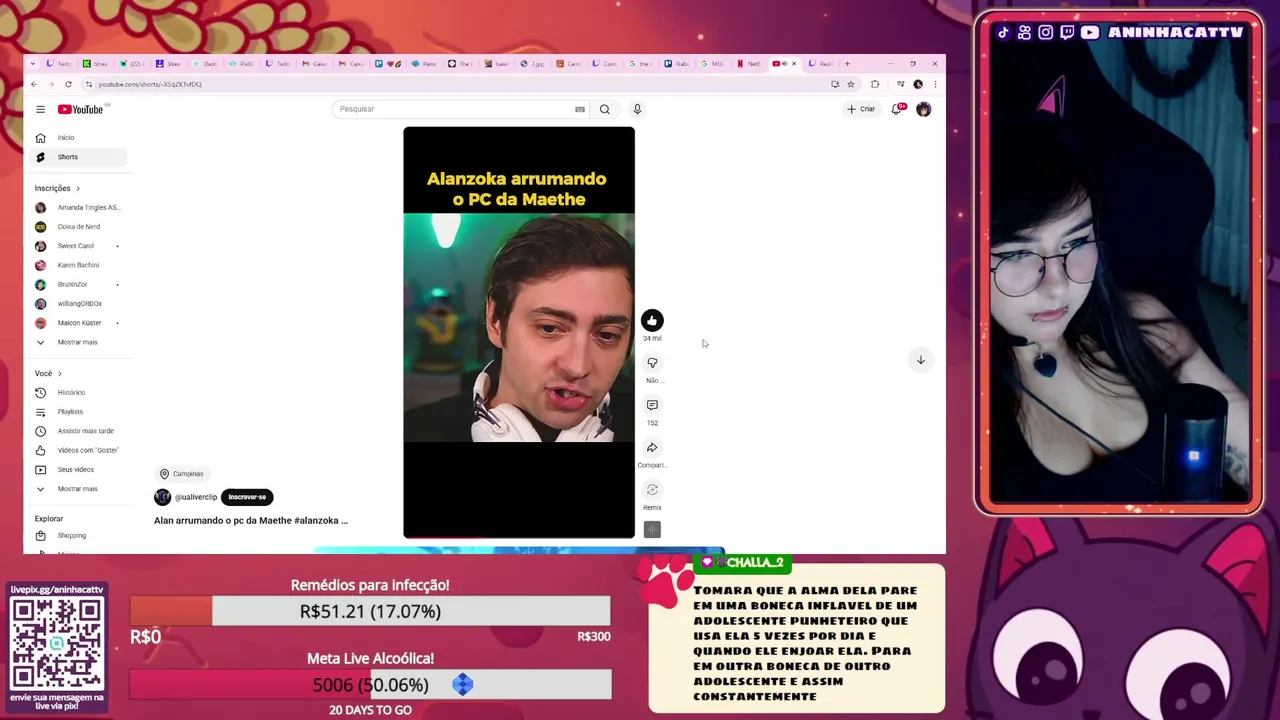Open Assistir mais tarde
This screenshot has width=1280, height=720.
click(80, 431)
